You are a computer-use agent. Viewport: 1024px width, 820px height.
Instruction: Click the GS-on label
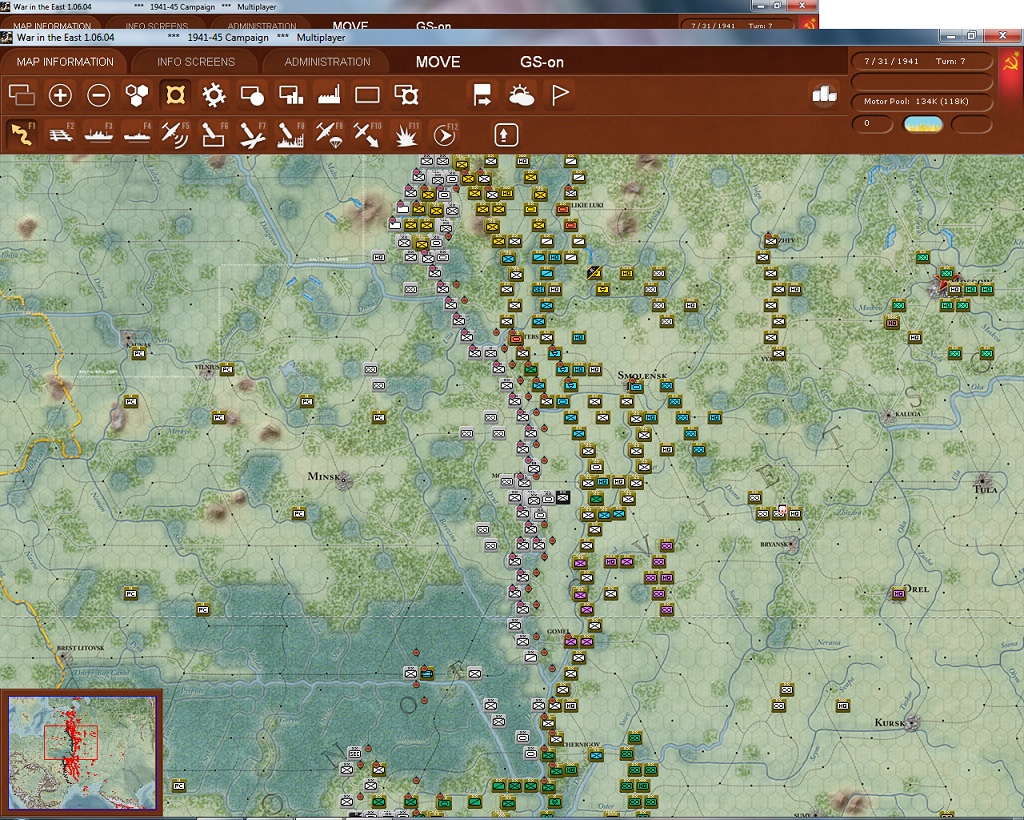coord(541,62)
